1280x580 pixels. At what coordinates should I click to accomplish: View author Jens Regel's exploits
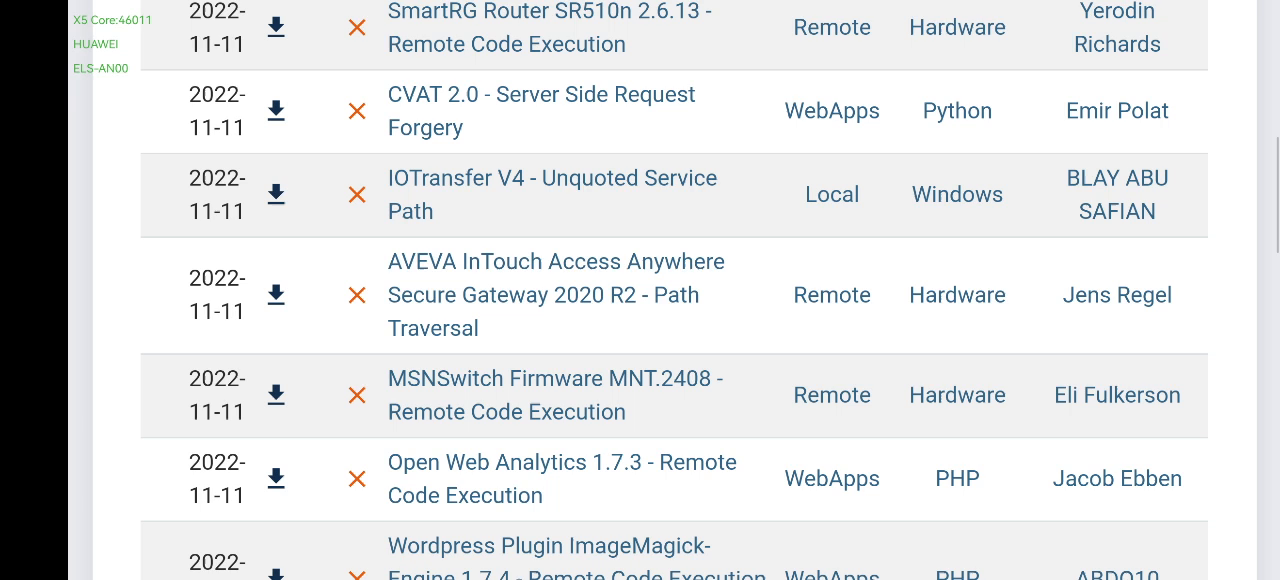pyautogui.click(x=1117, y=295)
